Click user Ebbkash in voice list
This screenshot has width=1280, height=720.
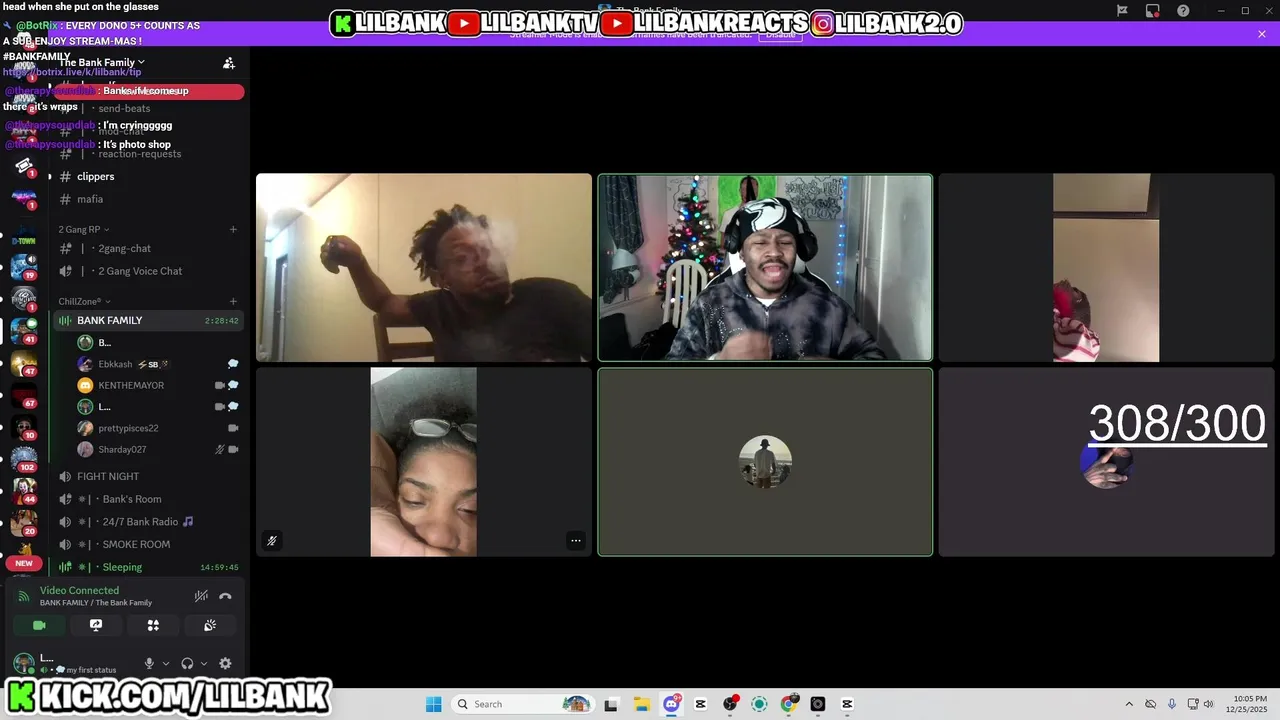tap(157, 364)
